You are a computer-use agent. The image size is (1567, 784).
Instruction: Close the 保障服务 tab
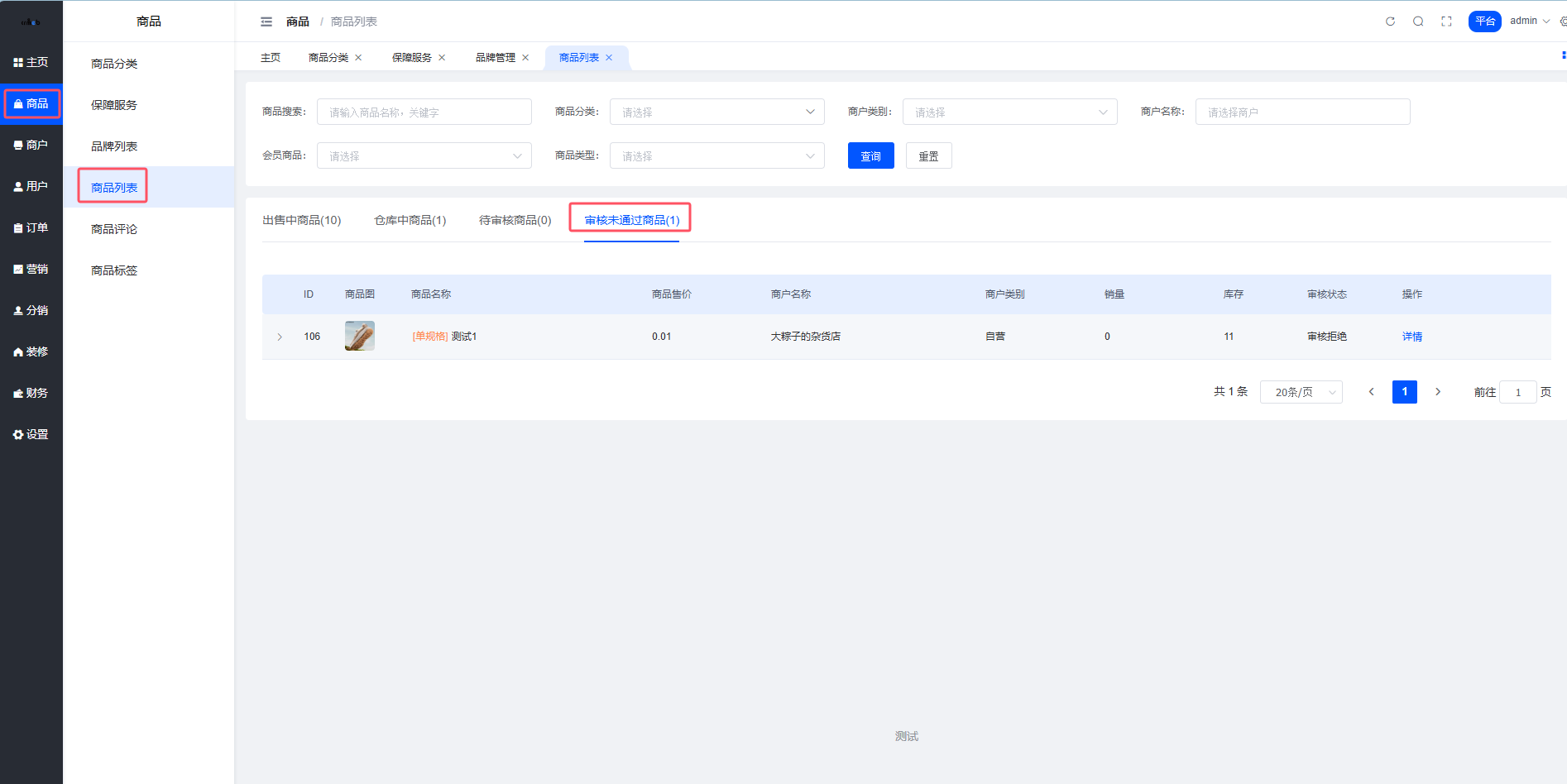(442, 58)
